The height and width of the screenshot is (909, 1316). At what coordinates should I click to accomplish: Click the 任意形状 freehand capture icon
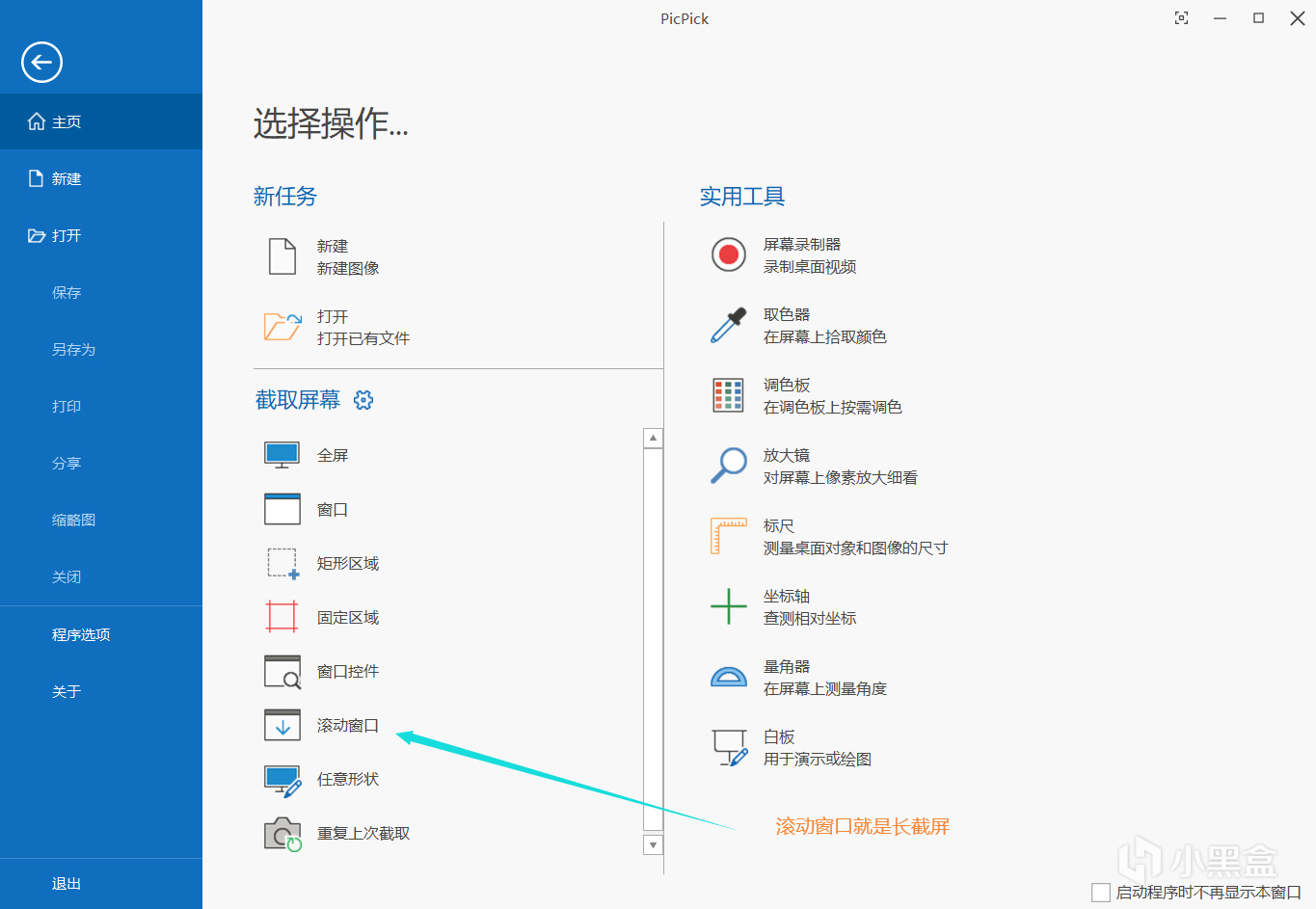(283, 780)
